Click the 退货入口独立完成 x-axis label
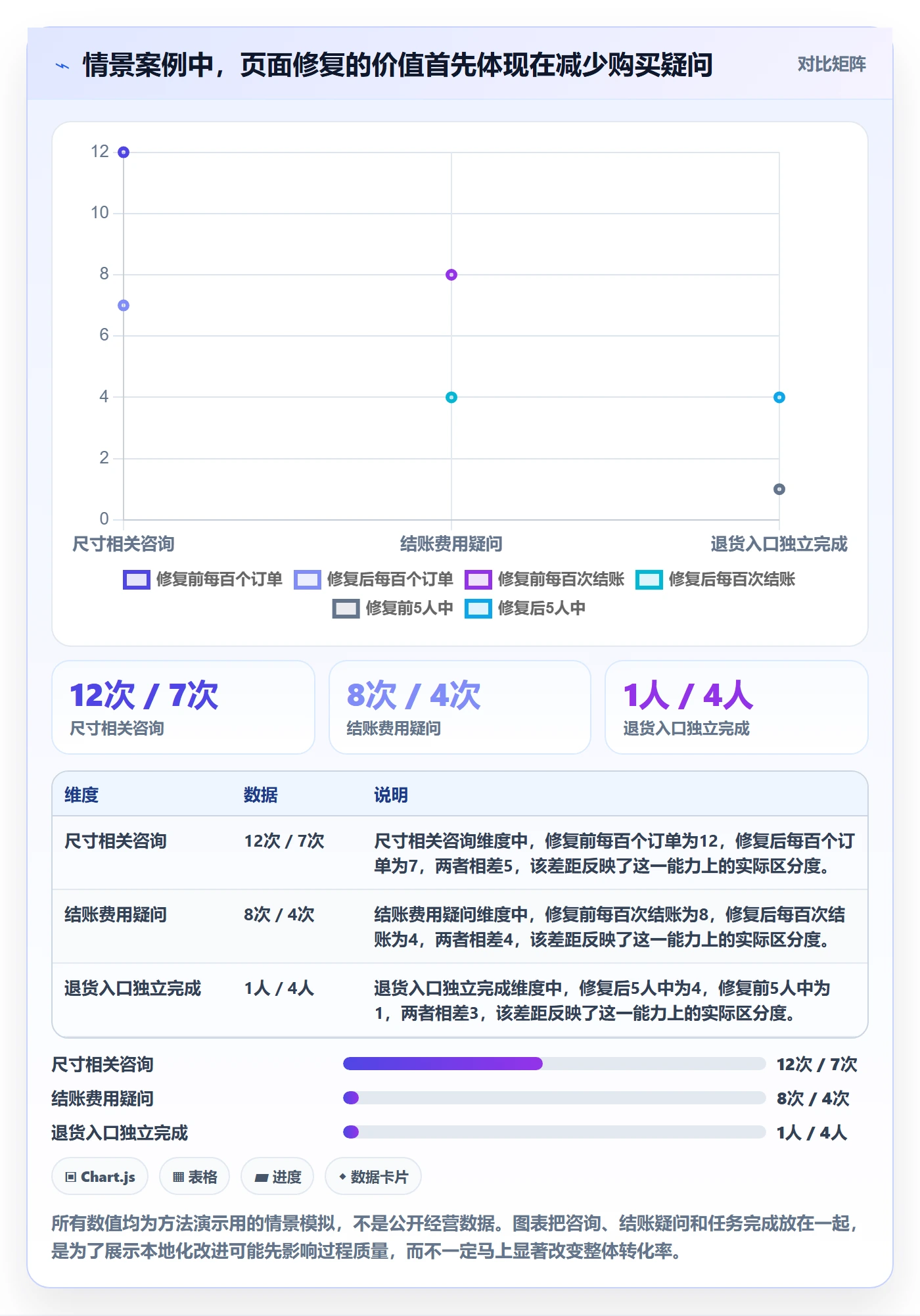This screenshot has width=920, height=1316. tap(779, 544)
